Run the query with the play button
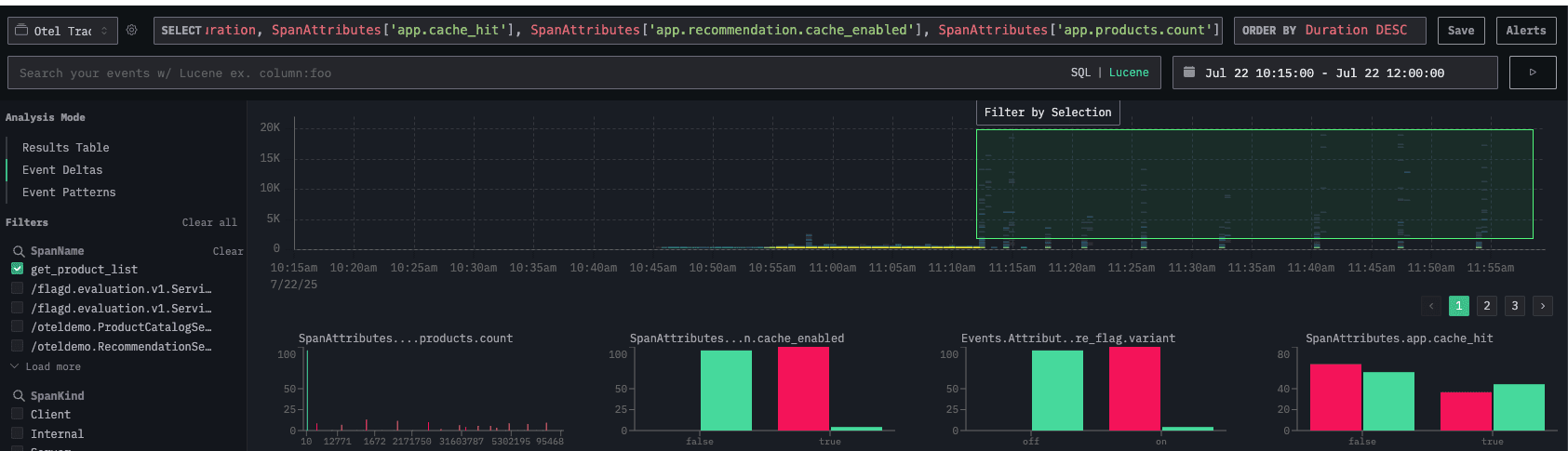 point(1532,73)
